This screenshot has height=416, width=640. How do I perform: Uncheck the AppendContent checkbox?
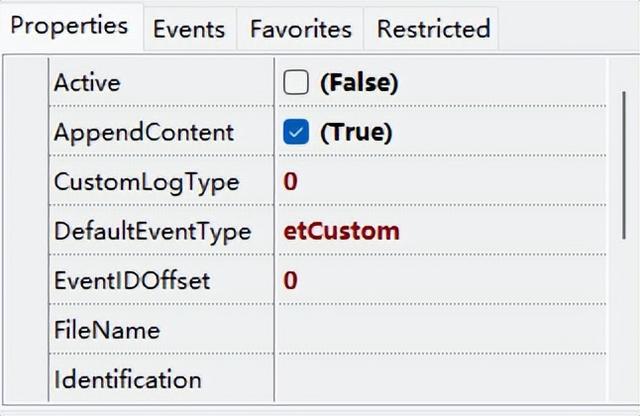[296, 132]
